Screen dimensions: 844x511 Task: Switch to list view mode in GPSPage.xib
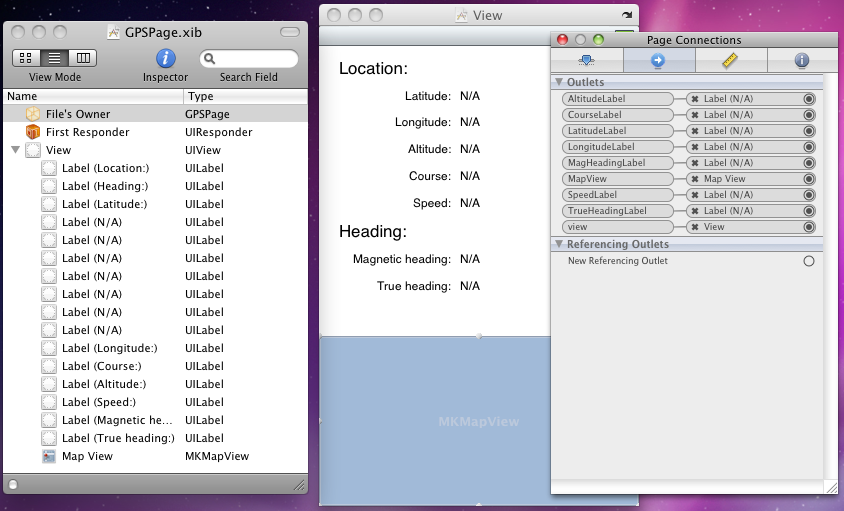tap(54, 58)
